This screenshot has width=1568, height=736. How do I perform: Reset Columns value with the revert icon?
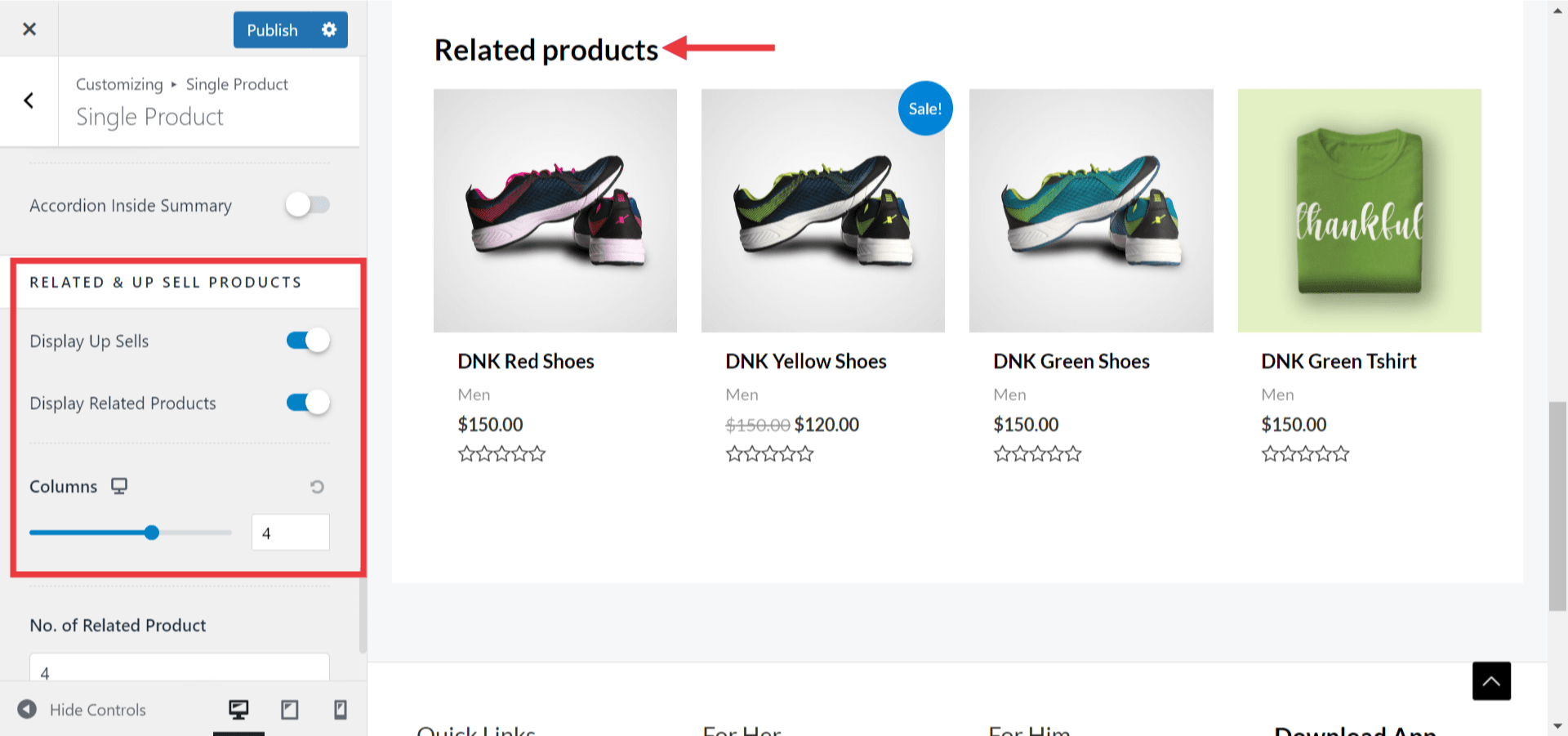coord(318,486)
